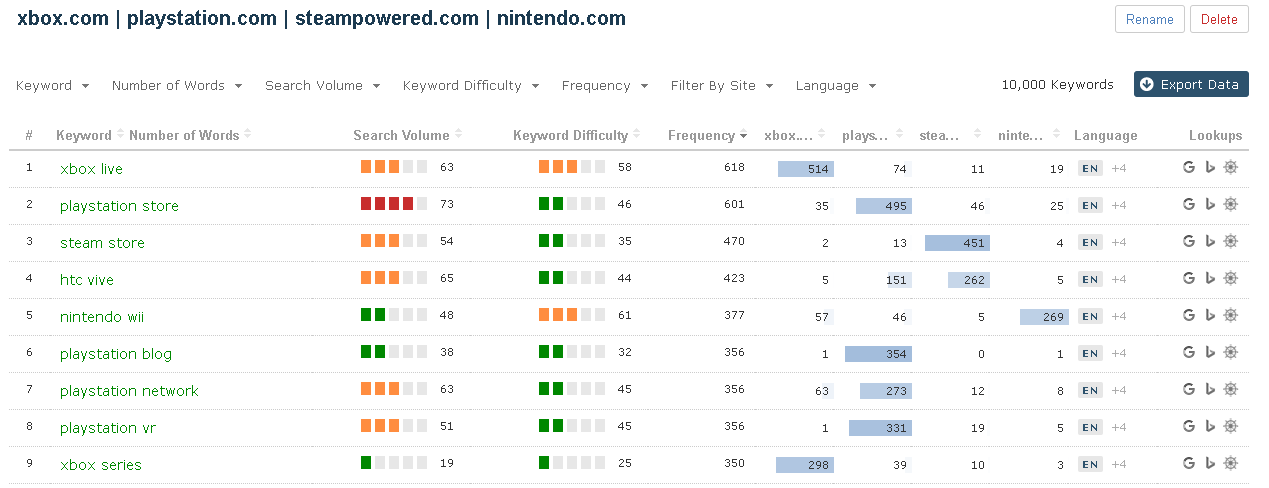Click the wheel lookup icon for playstation blog
This screenshot has width=1269, height=488.
pyautogui.click(x=1231, y=353)
